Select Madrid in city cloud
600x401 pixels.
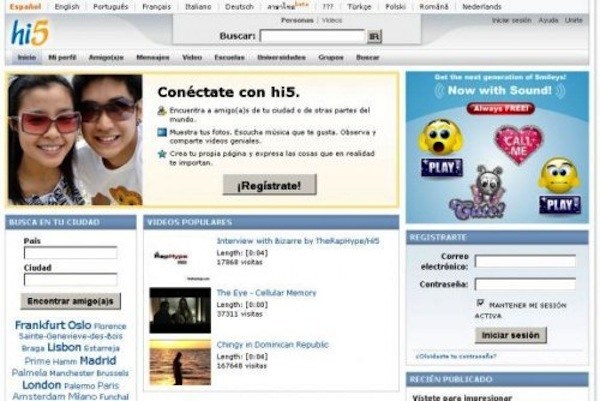pyautogui.click(x=98, y=360)
